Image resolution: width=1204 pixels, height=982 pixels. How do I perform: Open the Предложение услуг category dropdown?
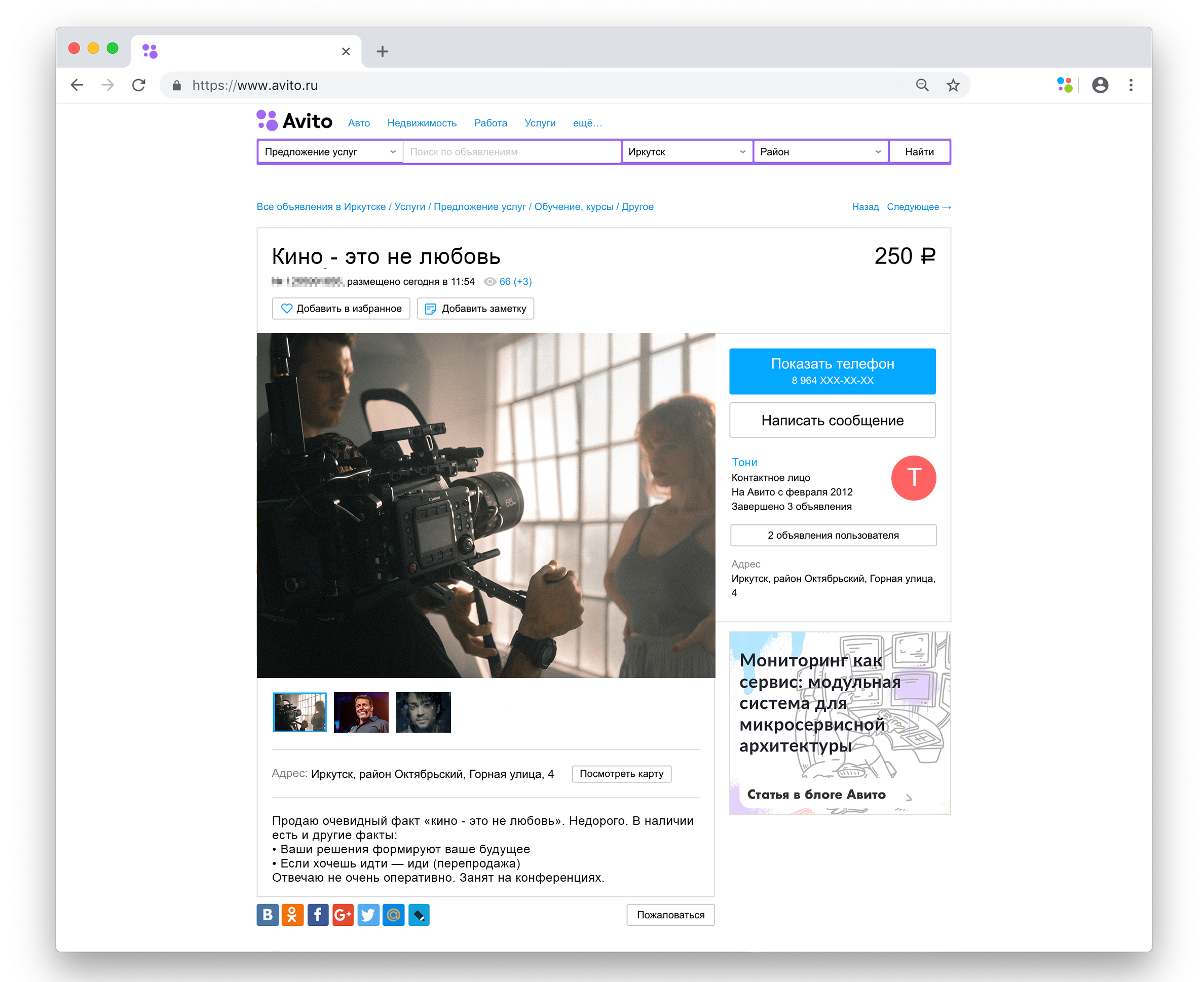click(330, 152)
